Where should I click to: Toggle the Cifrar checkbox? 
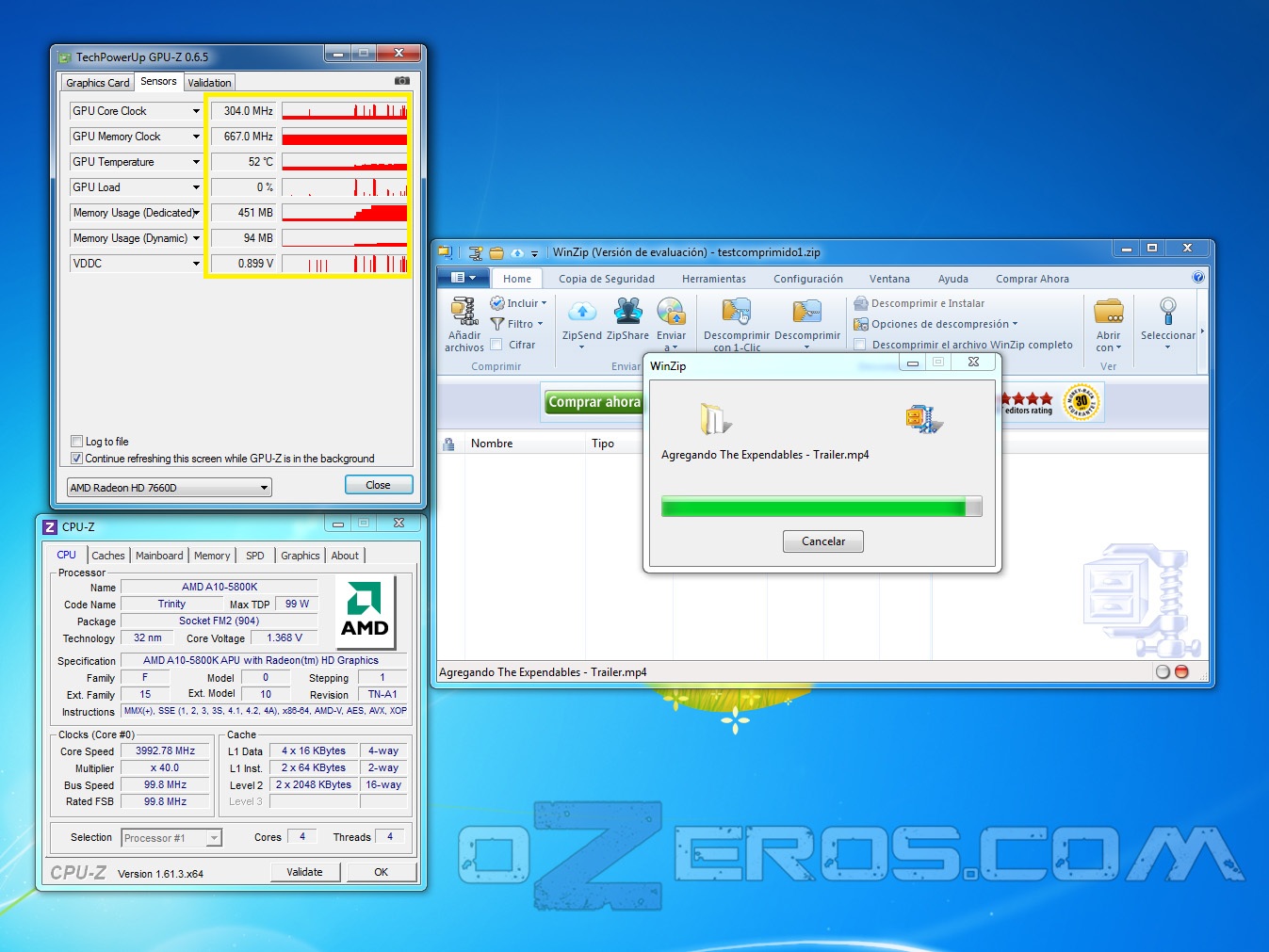(496, 345)
